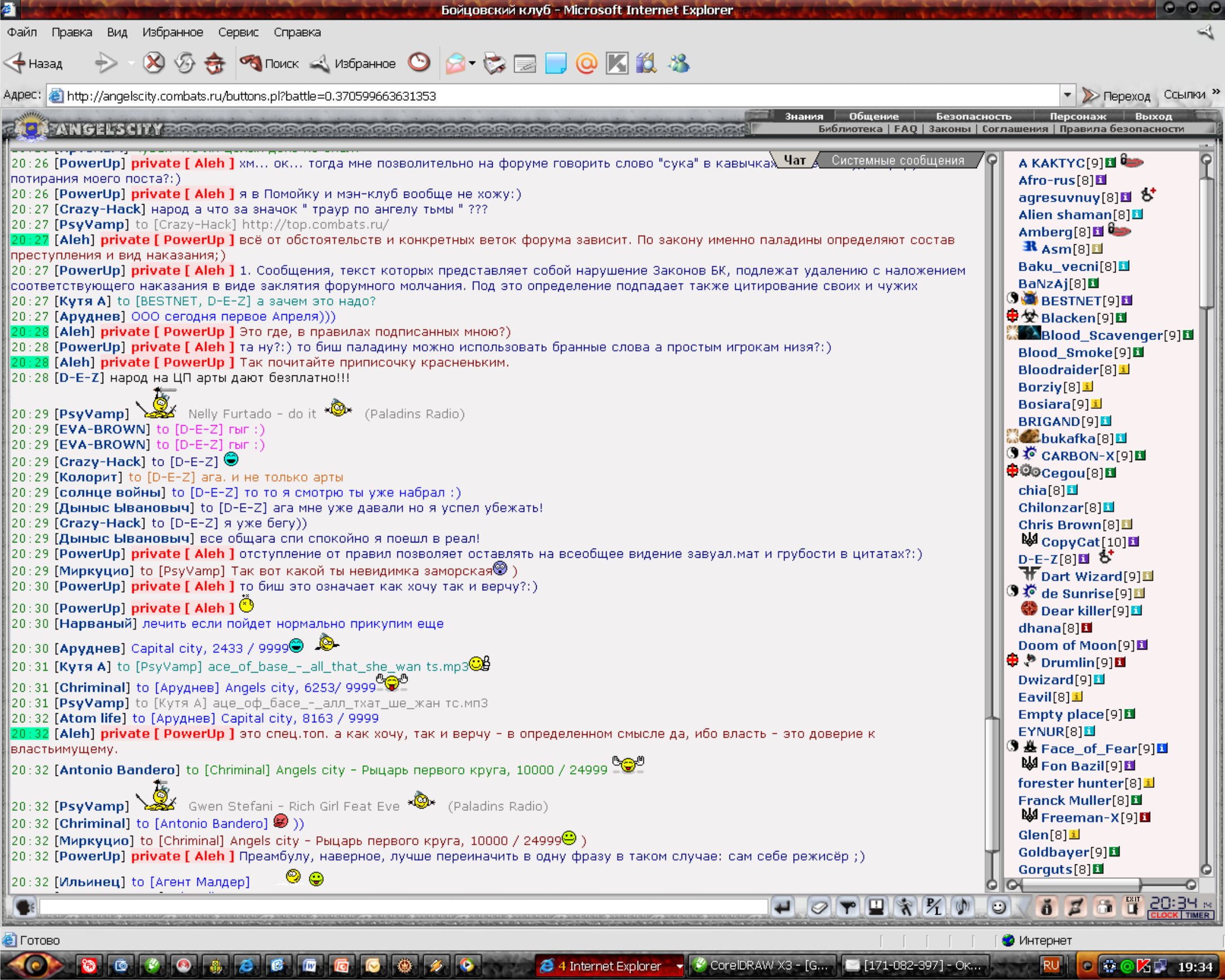The image size is (1225, 980).
Task: Open info icon next to BESTNET[9]
Action: (x=1127, y=300)
